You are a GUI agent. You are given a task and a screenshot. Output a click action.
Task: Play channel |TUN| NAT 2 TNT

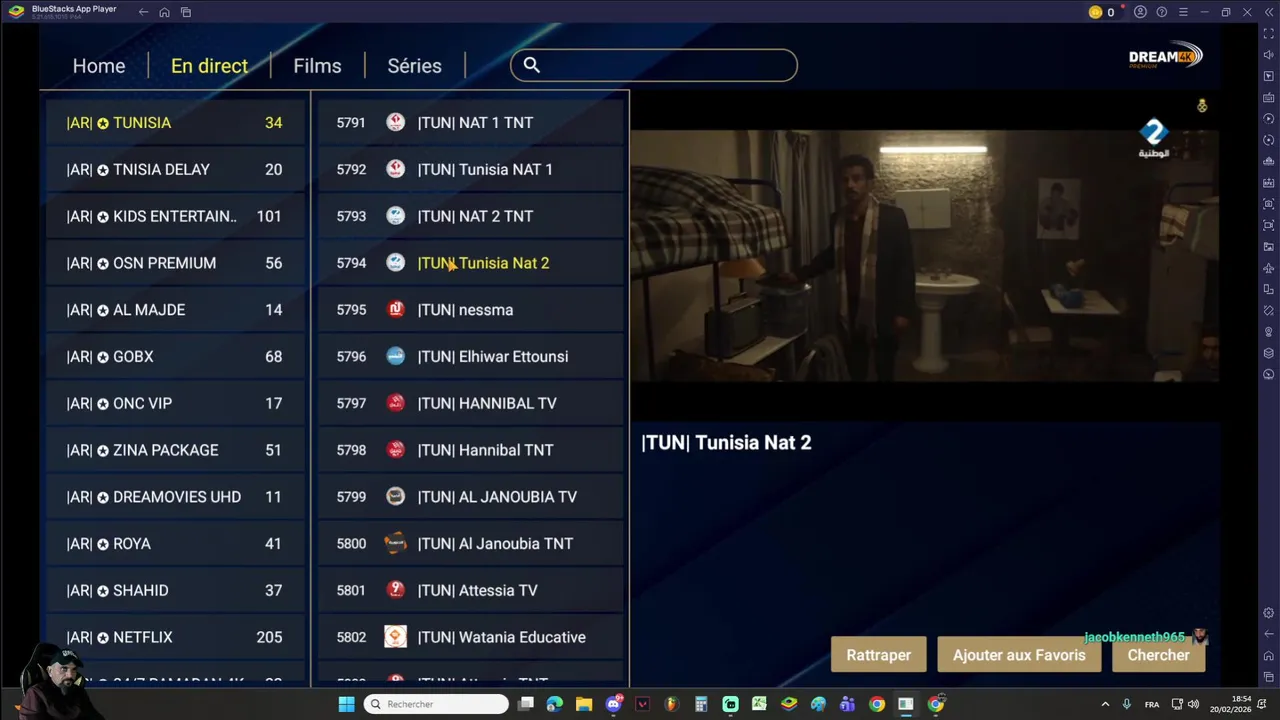471,216
